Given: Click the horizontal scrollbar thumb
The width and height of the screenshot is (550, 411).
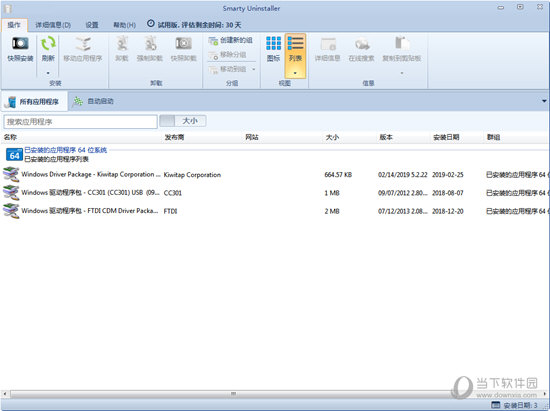Looking at the screenshot, I should [233, 394].
